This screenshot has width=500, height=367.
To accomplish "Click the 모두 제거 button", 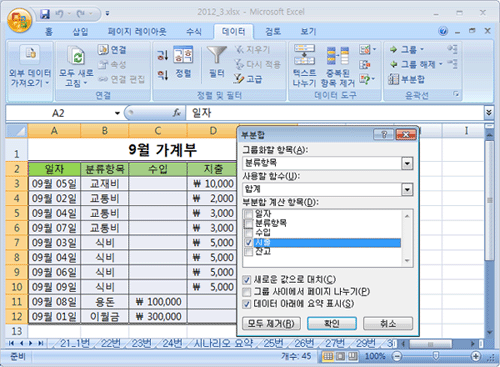I will pyautogui.click(x=271, y=323).
